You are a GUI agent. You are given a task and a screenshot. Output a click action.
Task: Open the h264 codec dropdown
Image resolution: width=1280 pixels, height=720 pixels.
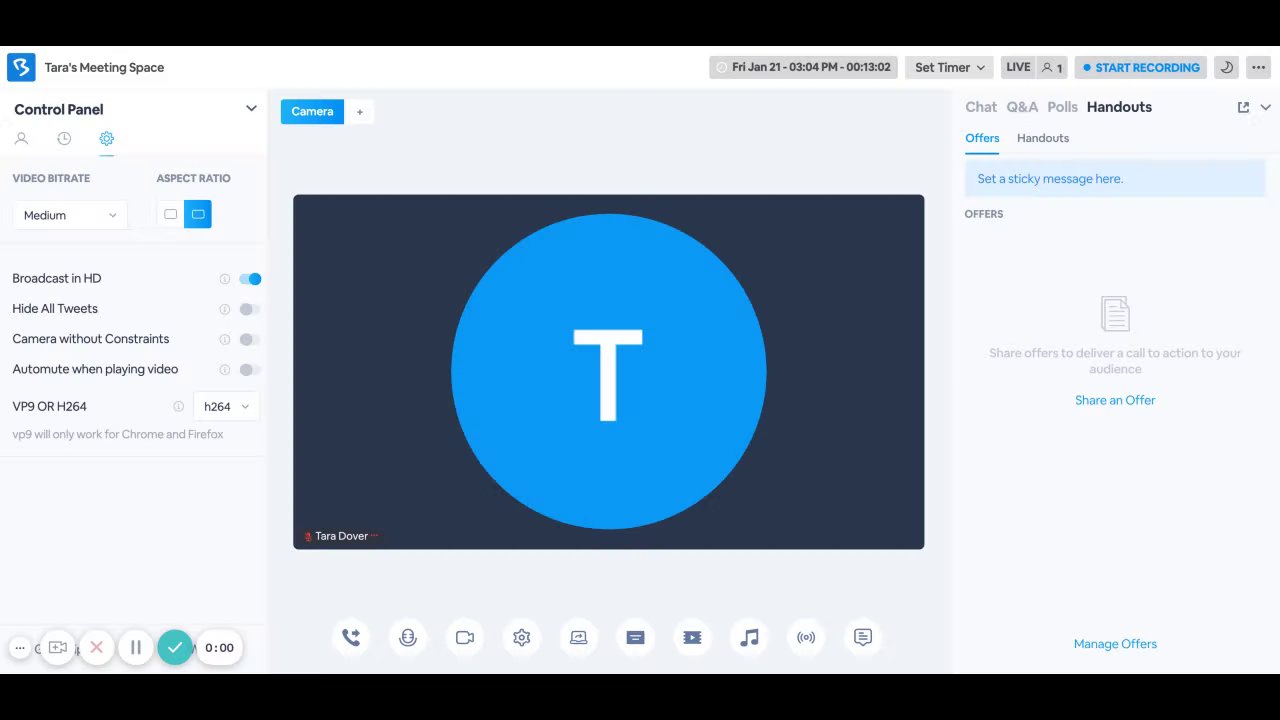[226, 407]
